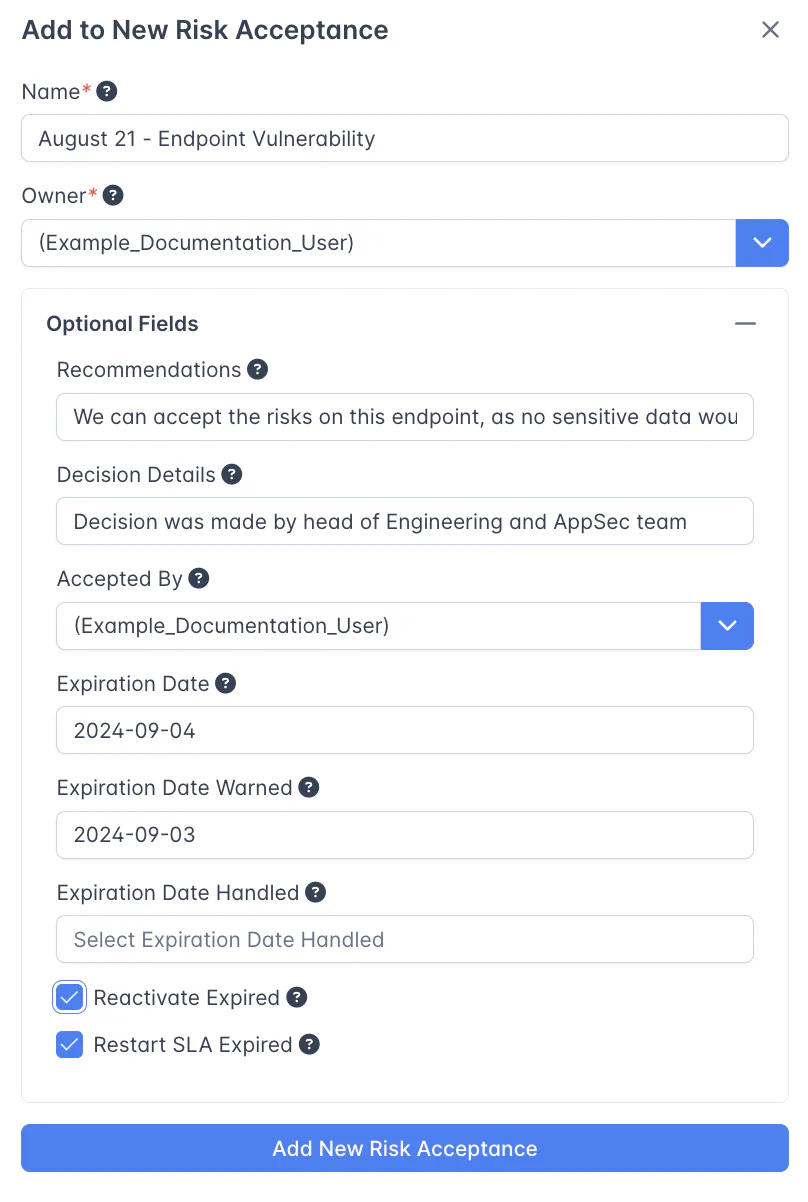
Task: Uncheck the Reactivate Expired checkbox
Action: pyautogui.click(x=70, y=997)
